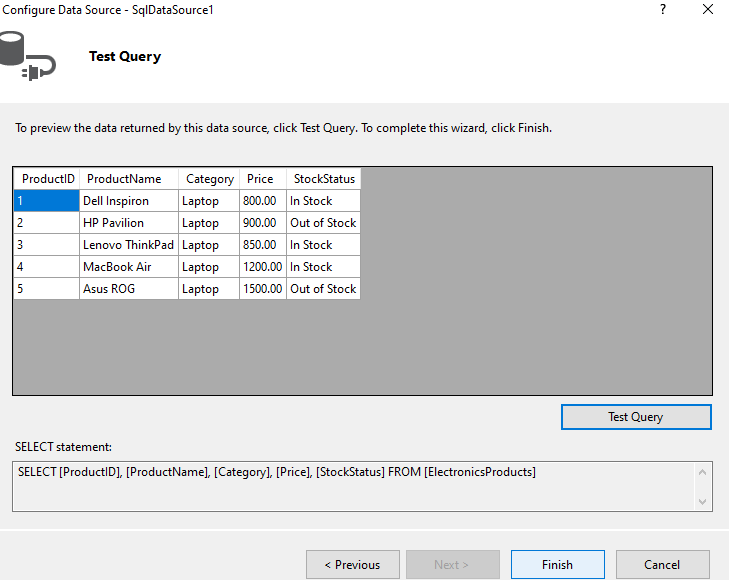
Task: Select the StockStatus column header
Action: pyautogui.click(x=323, y=179)
